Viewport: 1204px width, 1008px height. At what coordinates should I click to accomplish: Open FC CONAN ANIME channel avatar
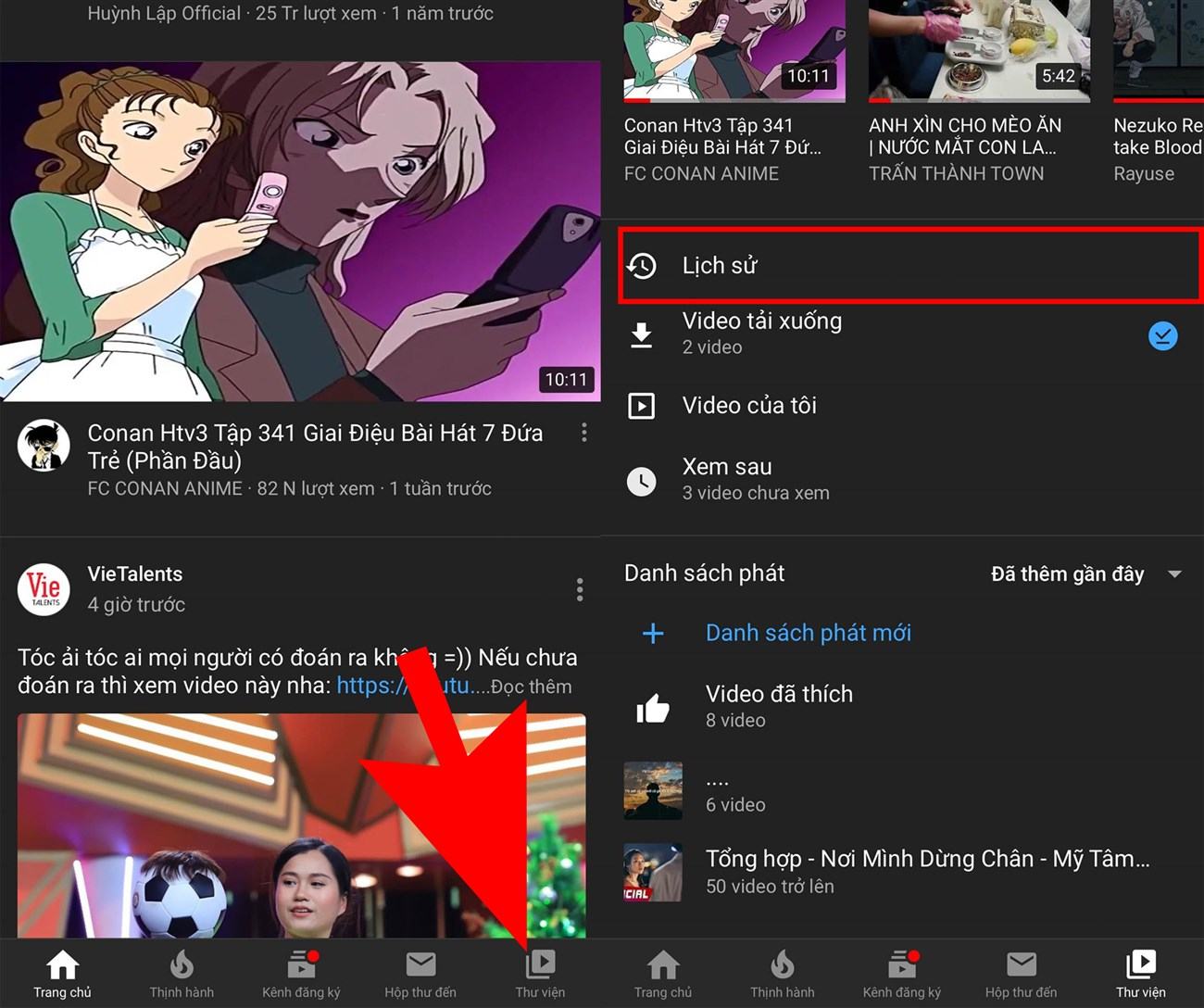[44, 445]
